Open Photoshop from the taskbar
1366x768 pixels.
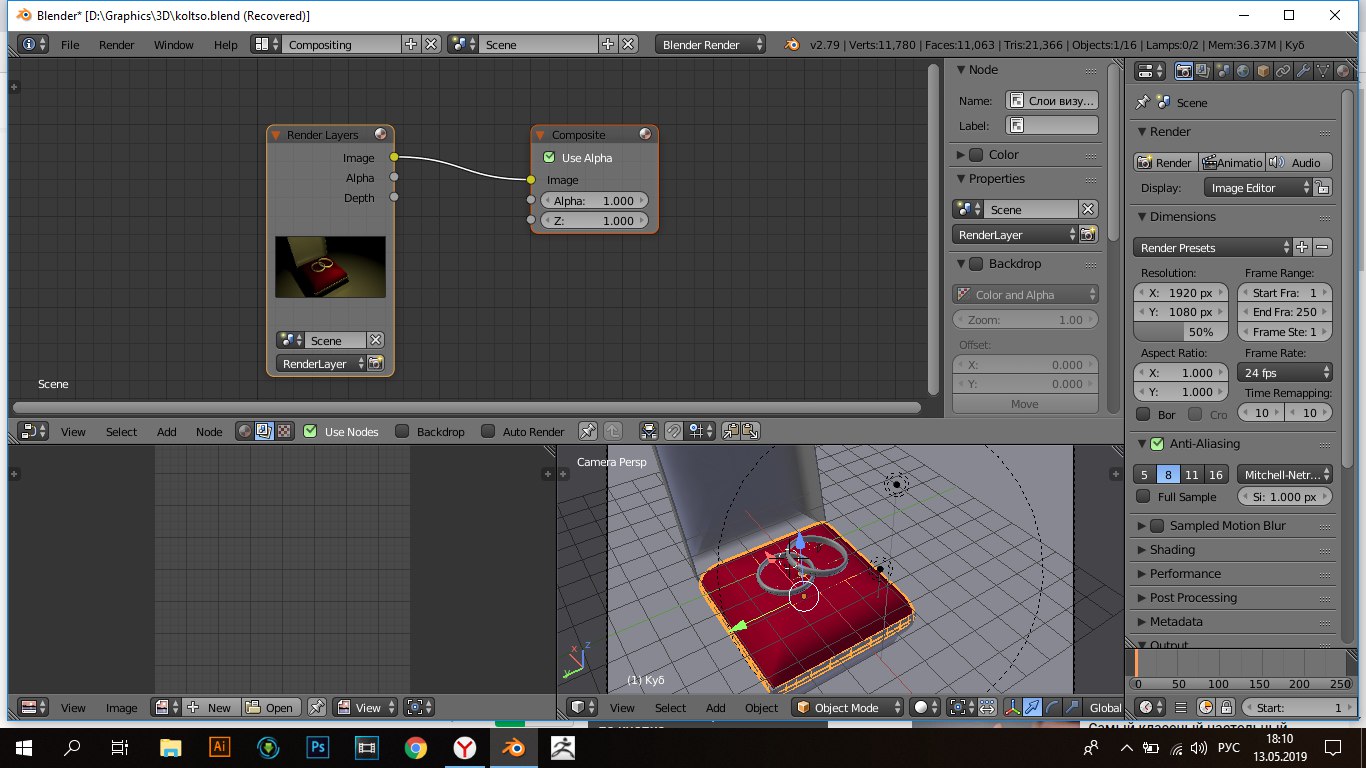[x=318, y=746]
